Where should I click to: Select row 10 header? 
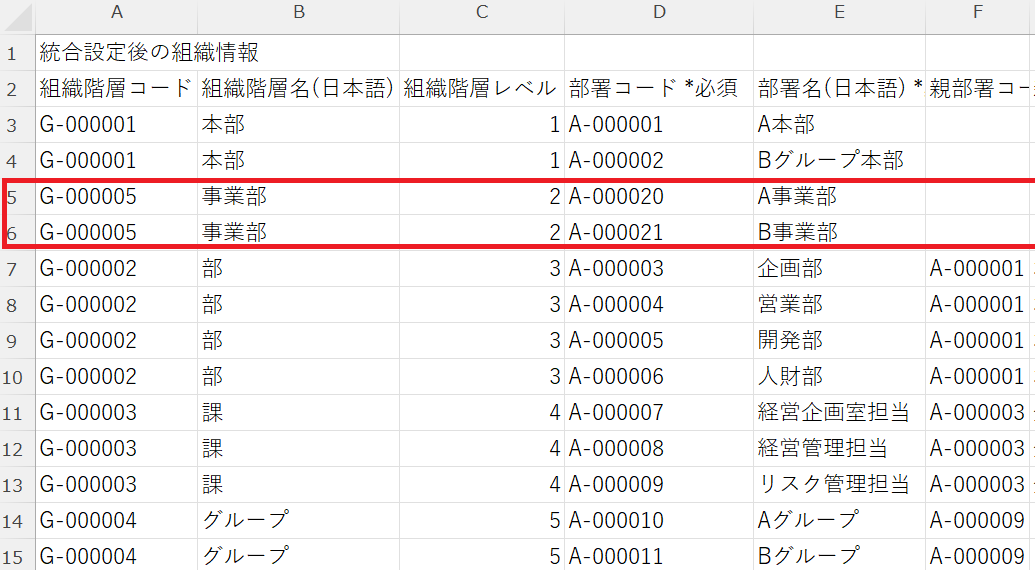click(17, 377)
